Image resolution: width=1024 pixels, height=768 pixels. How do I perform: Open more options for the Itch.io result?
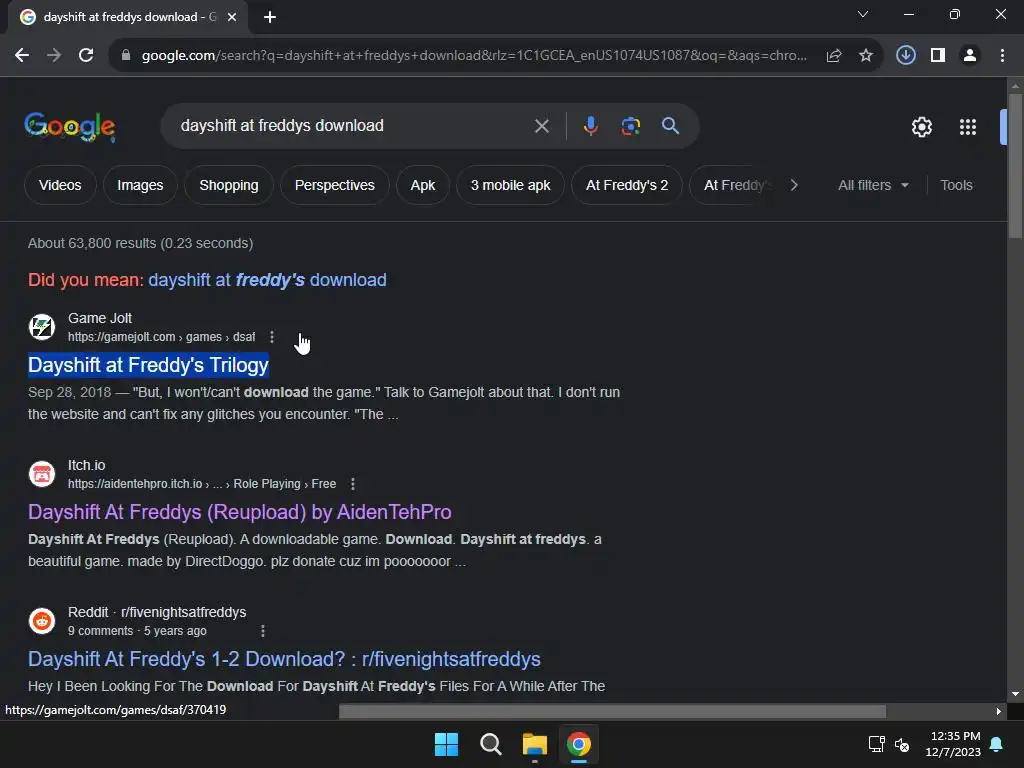tap(353, 484)
